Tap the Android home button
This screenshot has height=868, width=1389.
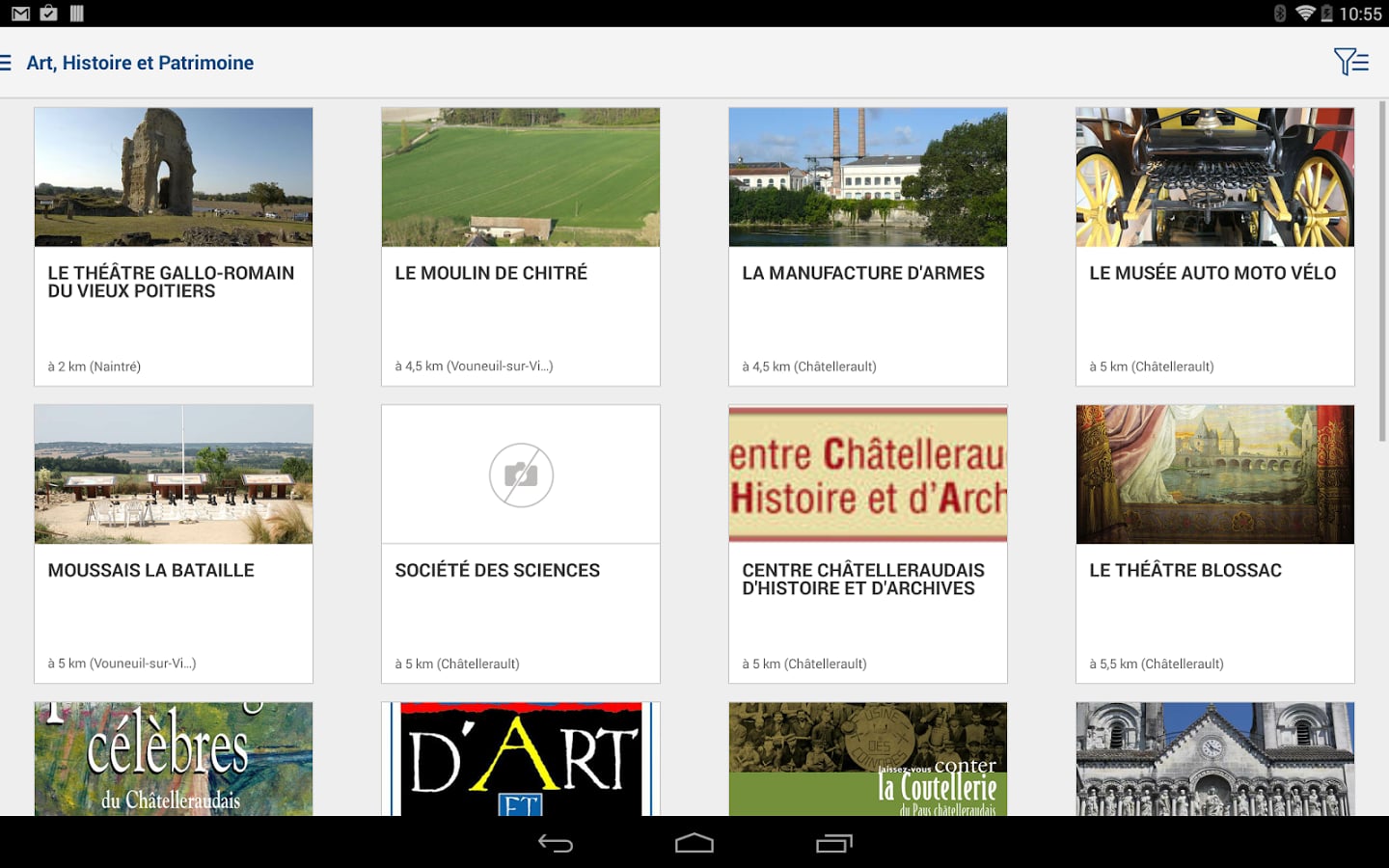pos(694,844)
